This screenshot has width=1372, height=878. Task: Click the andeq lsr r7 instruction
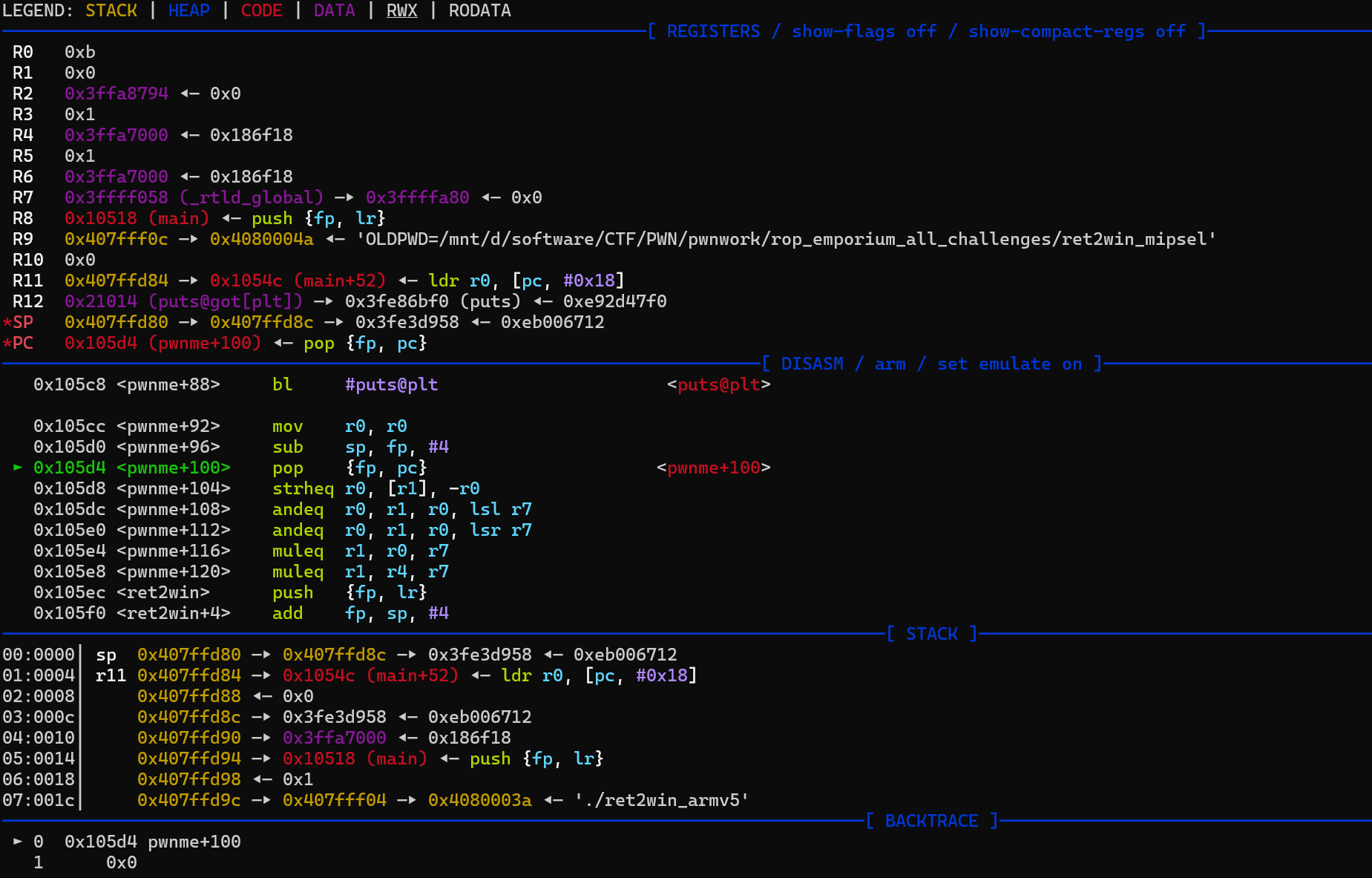click(x=402, y=530)
